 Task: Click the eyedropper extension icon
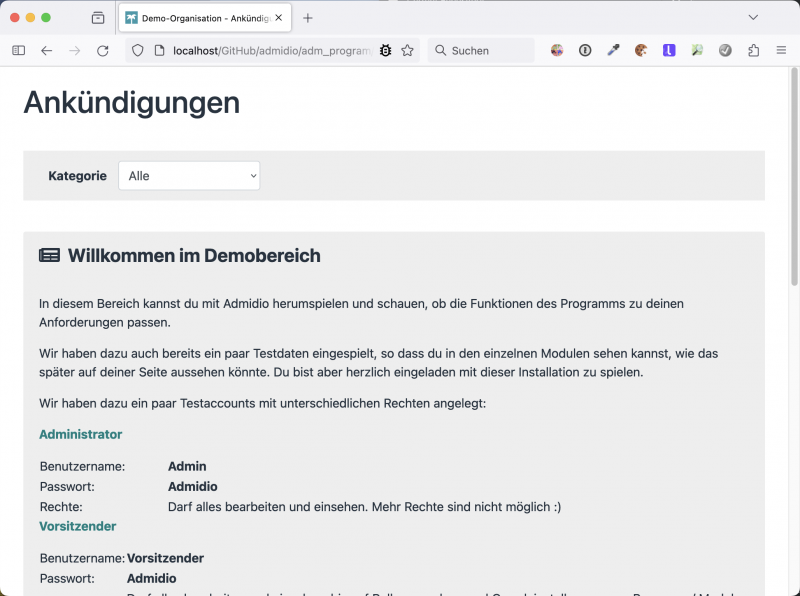tap(613, 50)
